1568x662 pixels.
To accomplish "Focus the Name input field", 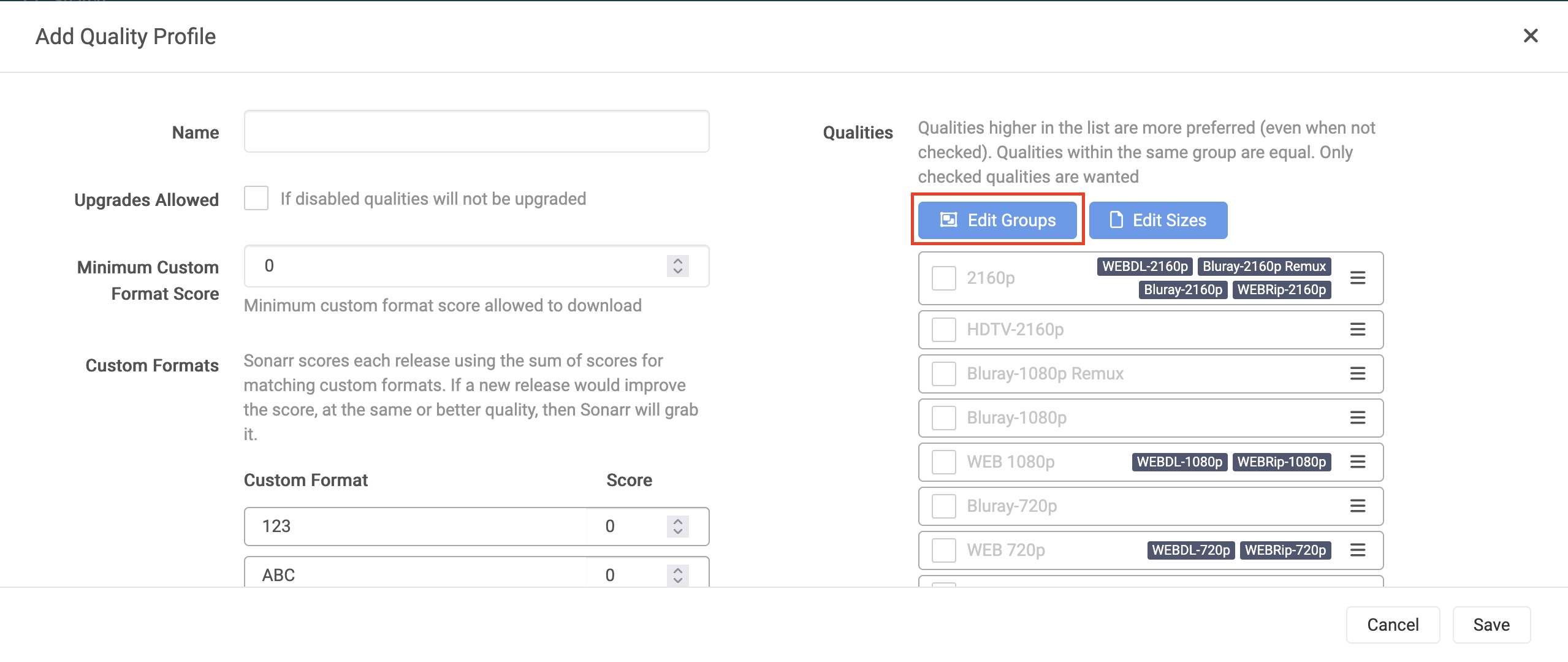I will click(476, 131).
